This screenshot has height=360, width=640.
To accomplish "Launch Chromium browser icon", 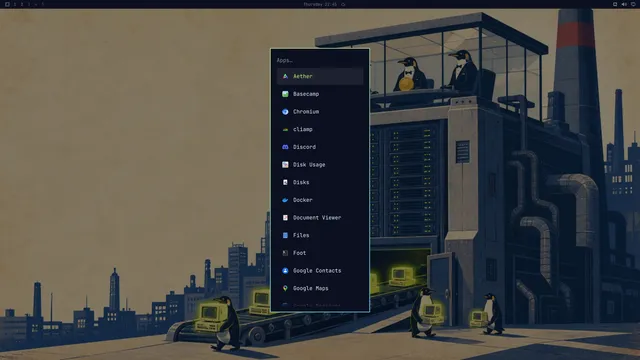I will (x=285, y=111).
